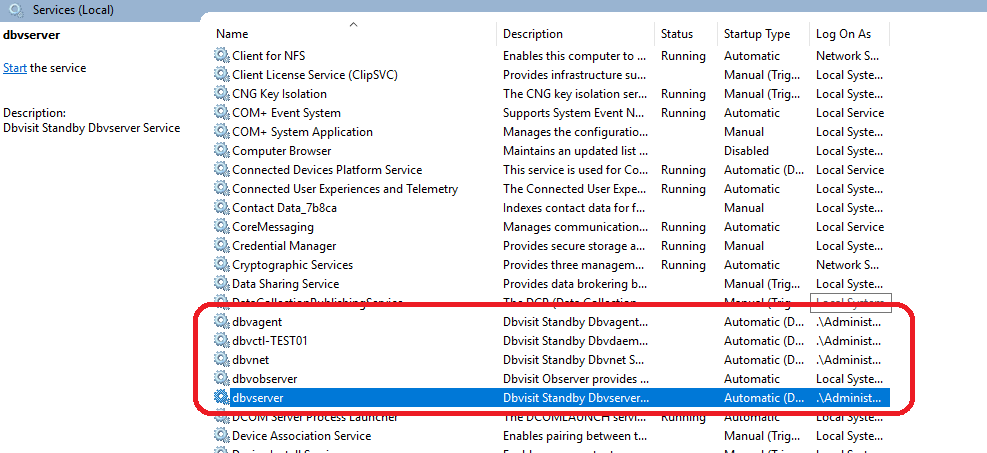The width and height of the screenshot is (987, 453).
Task: Click the Start service link
Action: click(x=14, y=68)
